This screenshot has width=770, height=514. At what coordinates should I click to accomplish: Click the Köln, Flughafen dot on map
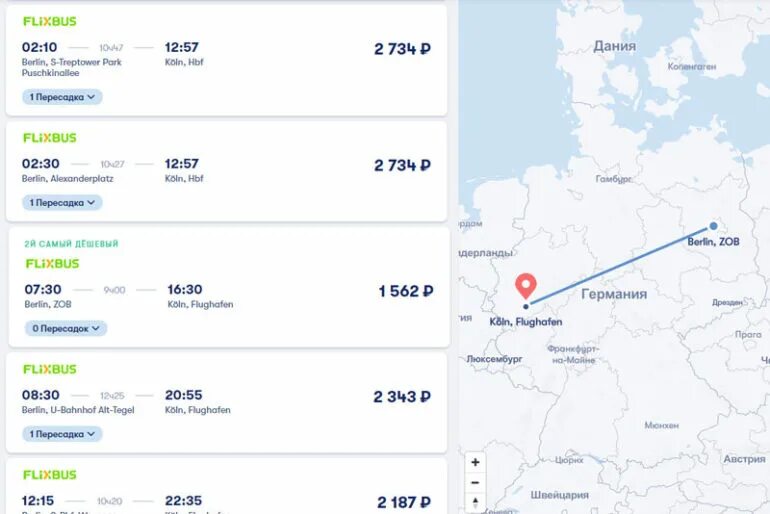pos(526,306)
